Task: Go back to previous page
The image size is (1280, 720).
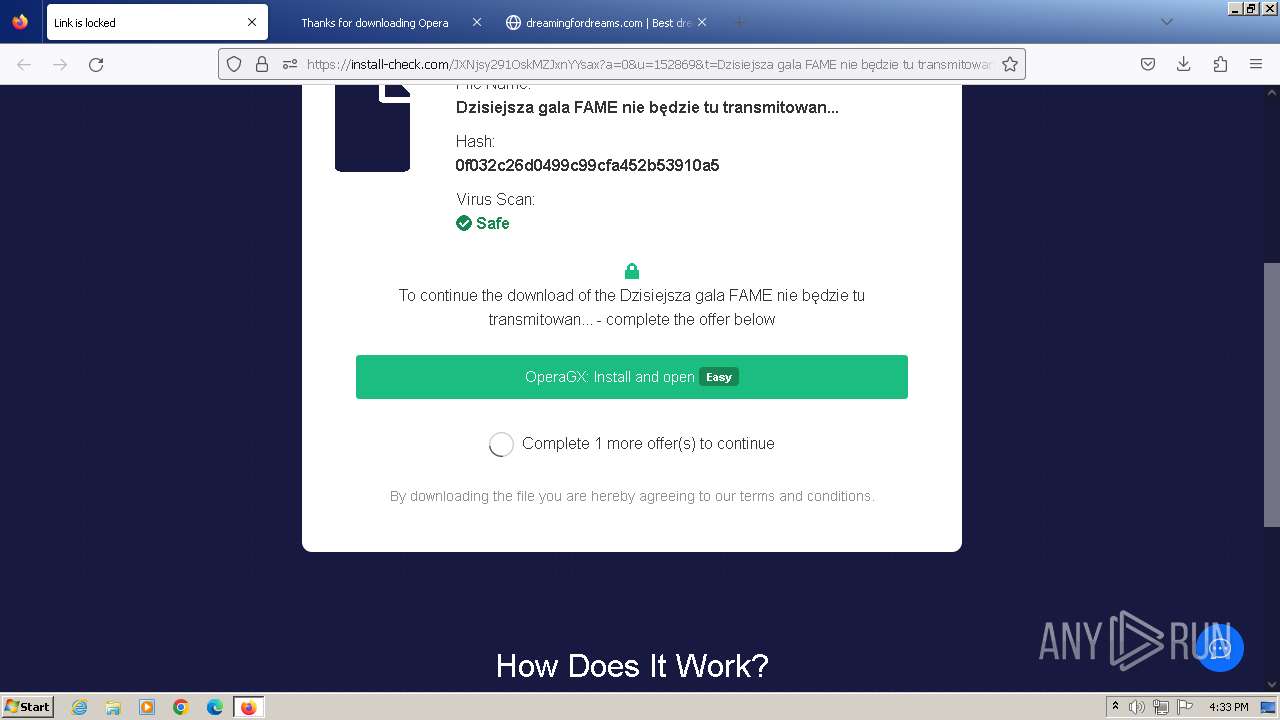Action: [24, 64]
